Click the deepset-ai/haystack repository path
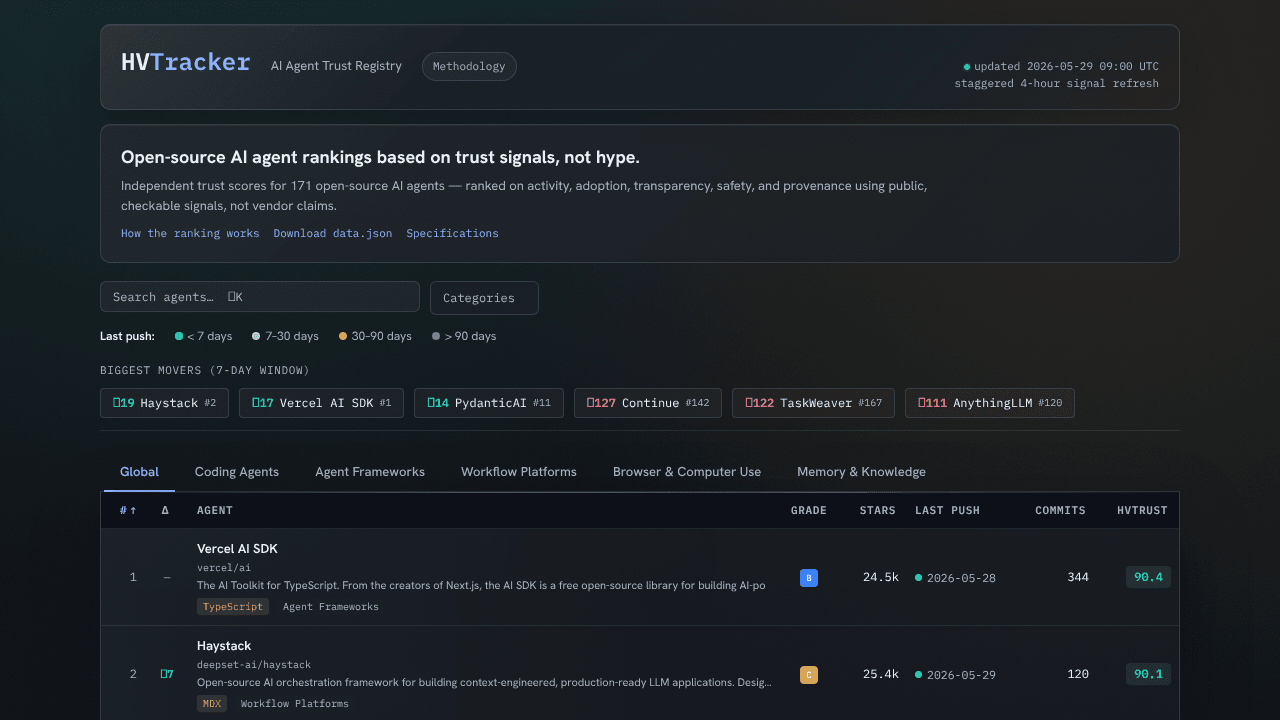The width and height of the screenshot is (1280, 720). point(254,665)
